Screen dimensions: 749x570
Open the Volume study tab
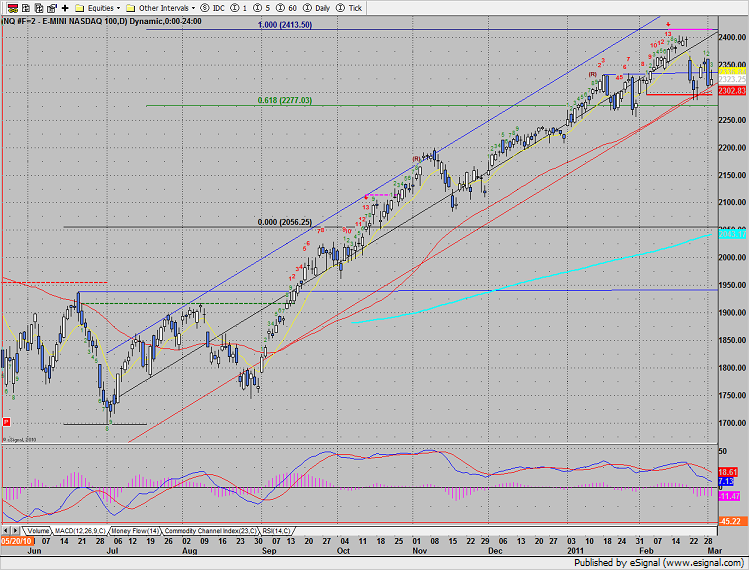[x=38, y=531]
